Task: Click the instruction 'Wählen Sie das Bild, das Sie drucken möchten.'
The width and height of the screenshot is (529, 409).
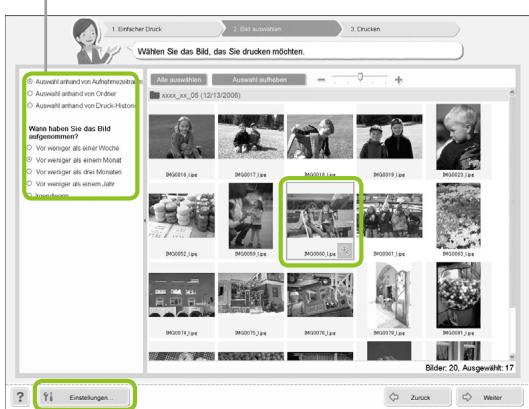Action: [x=221, y=52]
